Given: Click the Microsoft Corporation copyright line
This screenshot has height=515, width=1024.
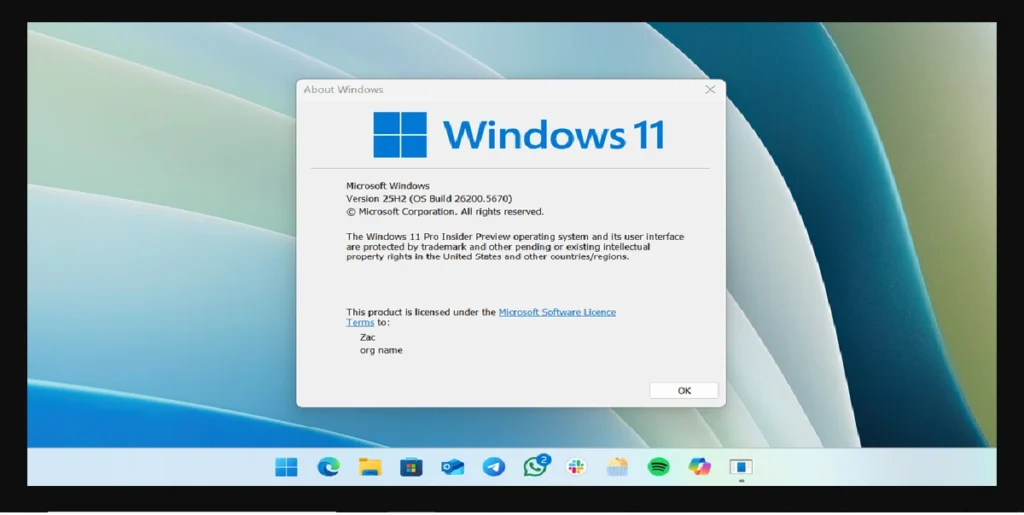Looking at the screenshot, I should (x=445, y=211).
